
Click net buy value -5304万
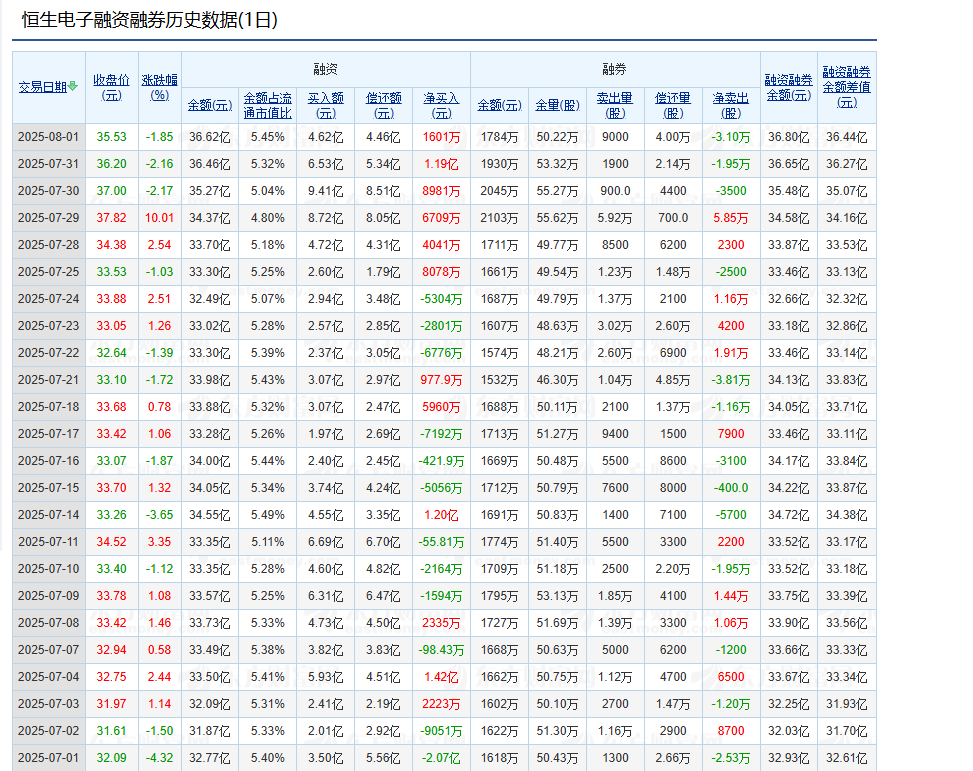click(x=441, y=299)
